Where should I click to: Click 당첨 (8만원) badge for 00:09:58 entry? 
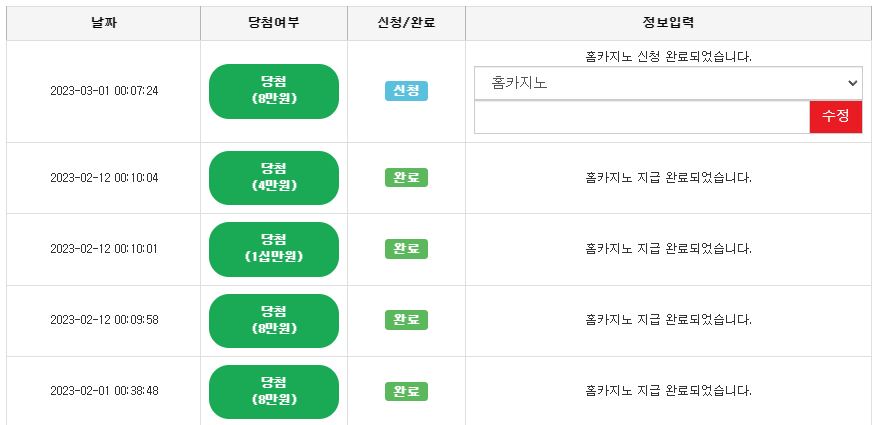coord(274,321)
